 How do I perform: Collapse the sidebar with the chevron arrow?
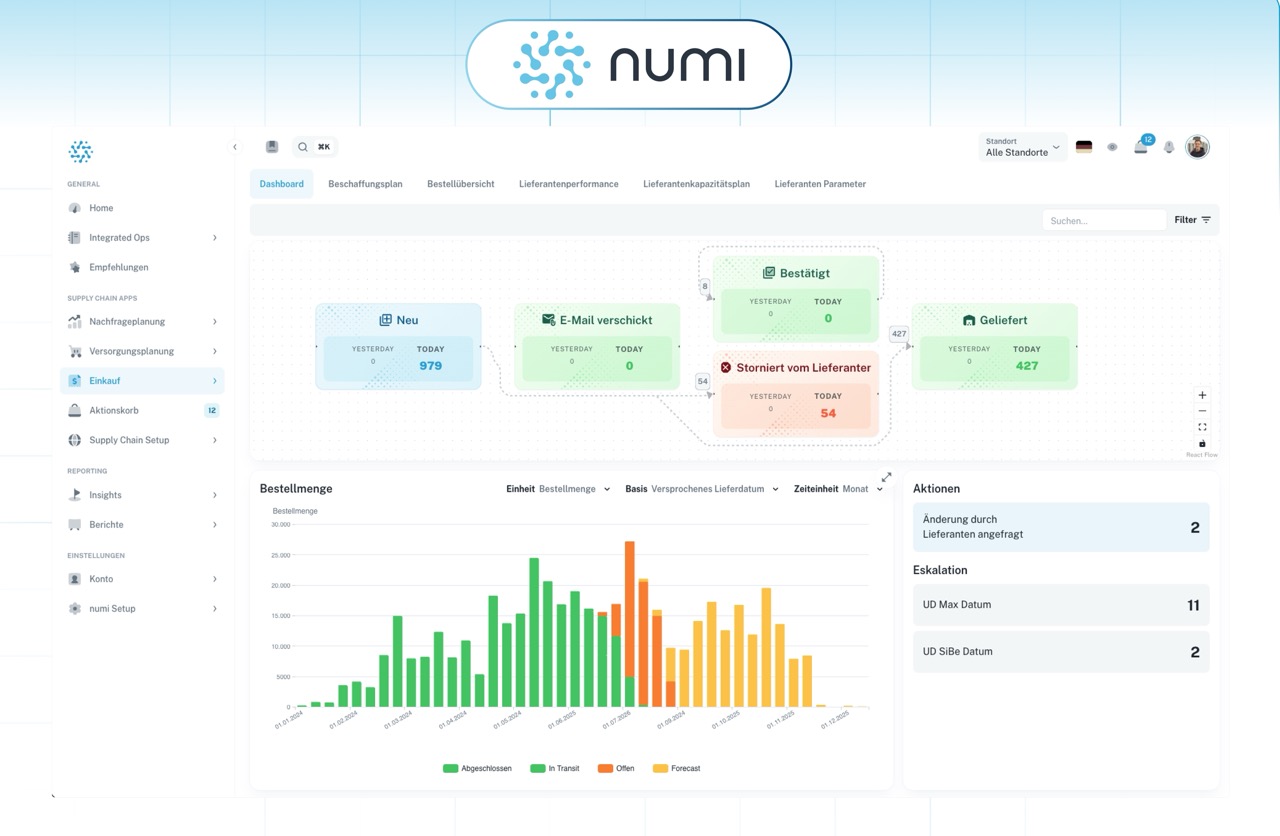tap(235, 147)
